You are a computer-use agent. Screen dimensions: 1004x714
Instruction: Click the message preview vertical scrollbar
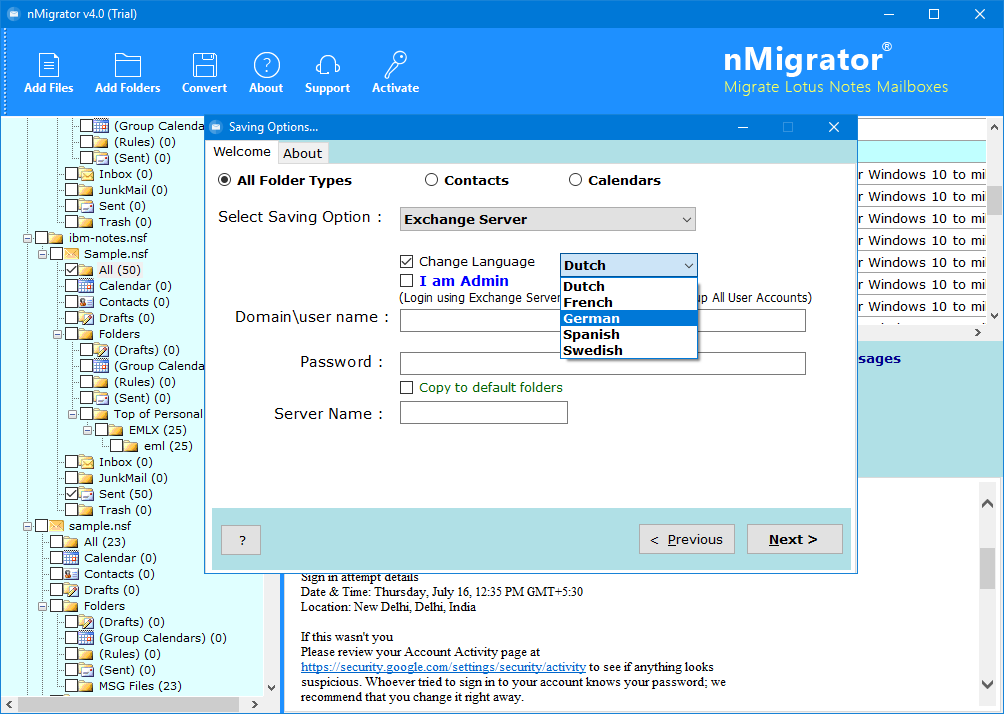[987, 592]
